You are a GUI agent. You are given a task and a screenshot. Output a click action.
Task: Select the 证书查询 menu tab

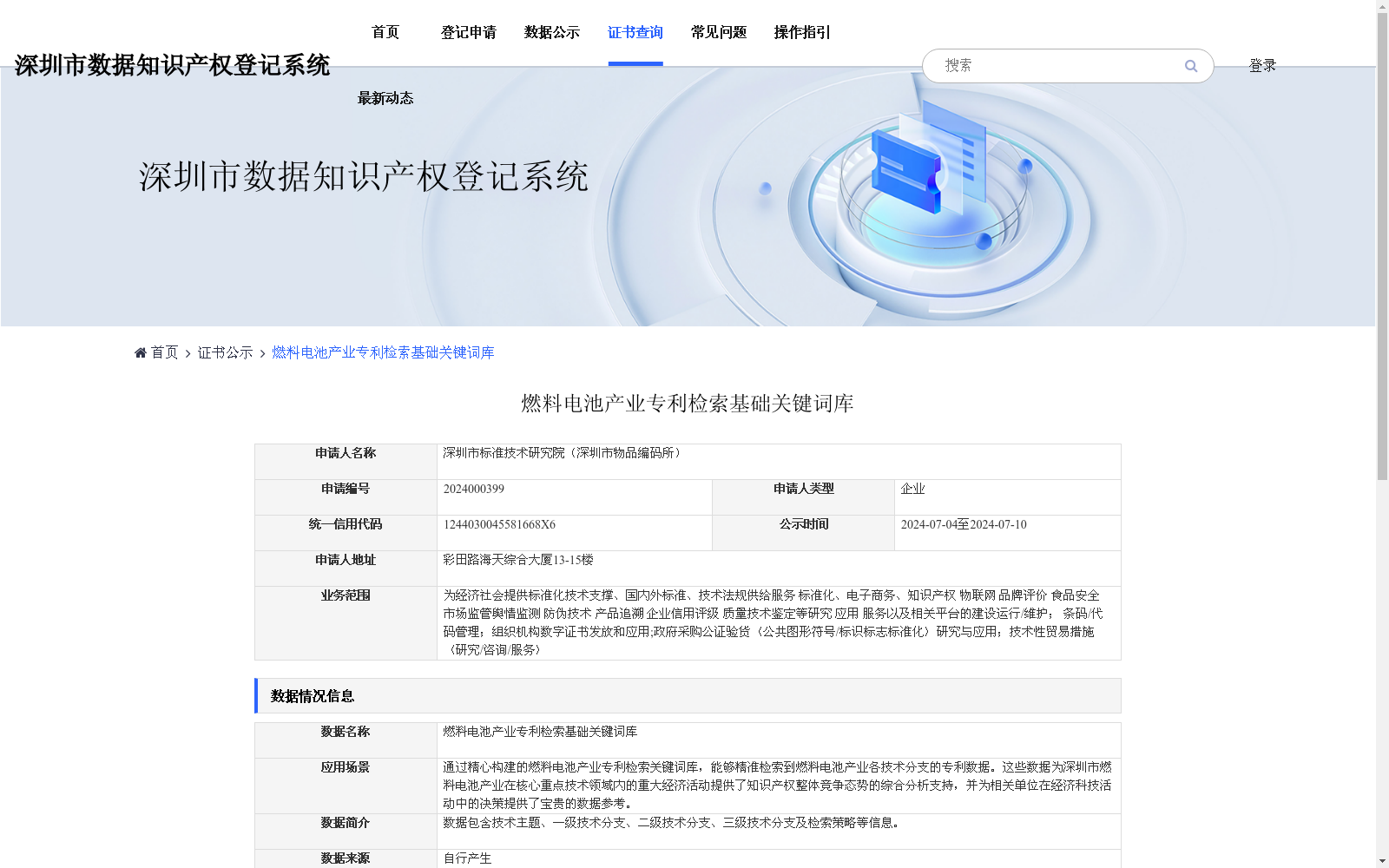point(635,32)
